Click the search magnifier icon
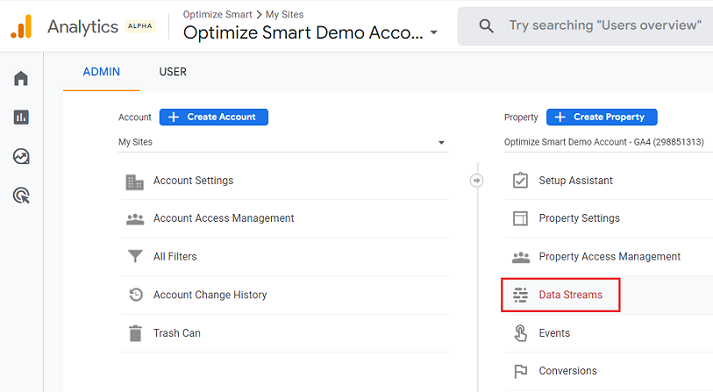Screen dimensions: 713x392 (x=486, y=26)
